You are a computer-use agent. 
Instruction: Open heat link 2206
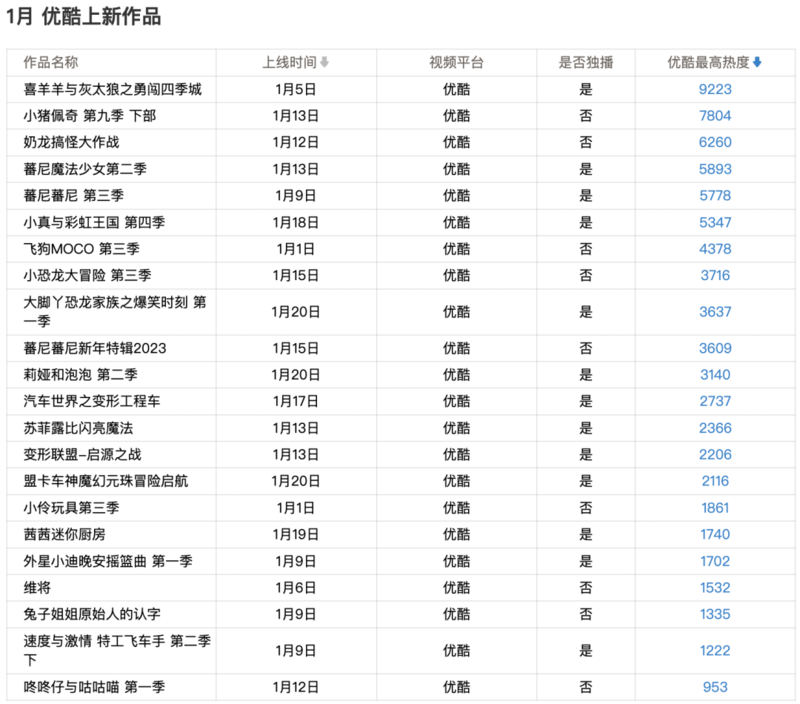715,455
